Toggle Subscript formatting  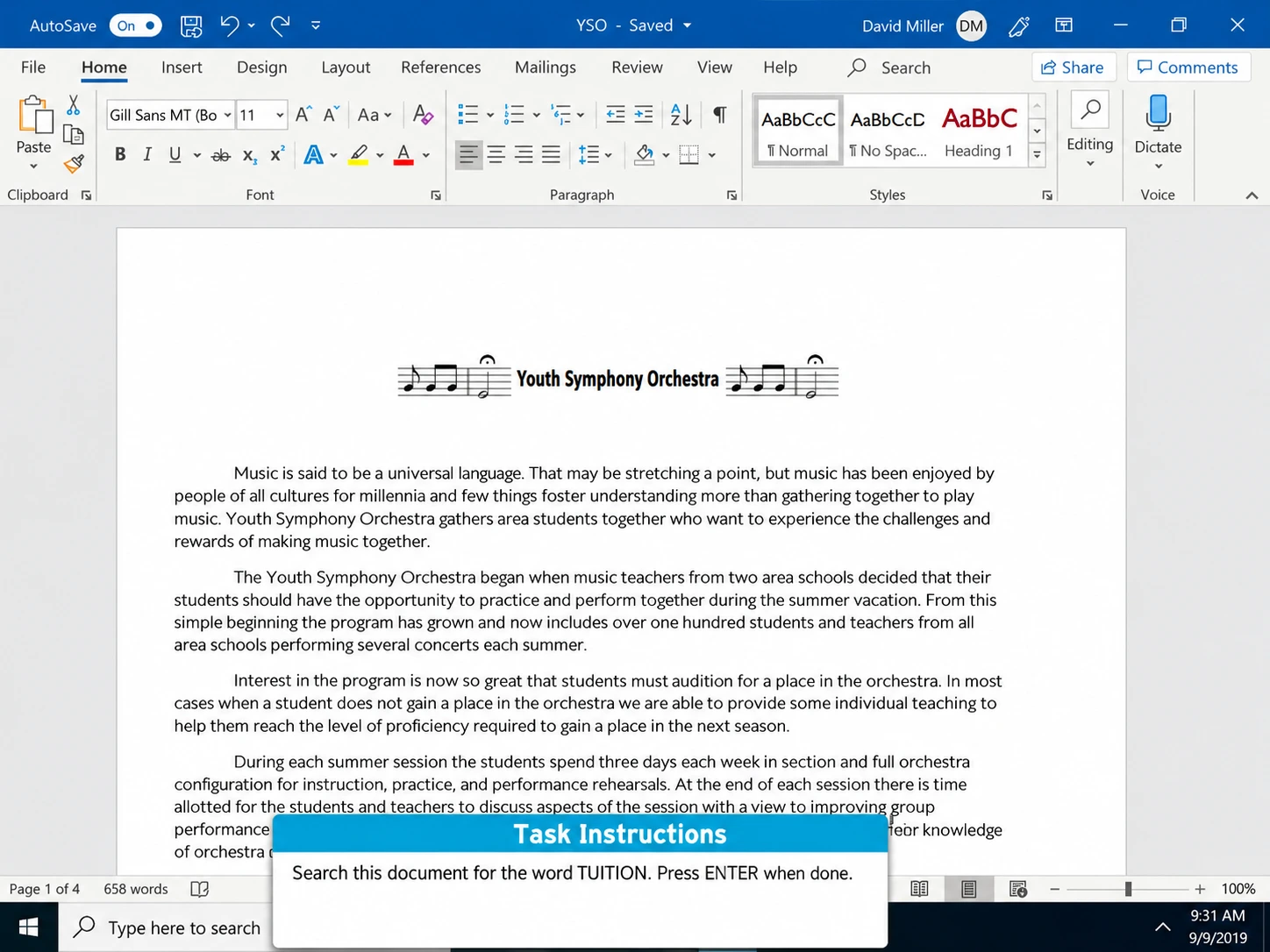(x=250, y=156)
